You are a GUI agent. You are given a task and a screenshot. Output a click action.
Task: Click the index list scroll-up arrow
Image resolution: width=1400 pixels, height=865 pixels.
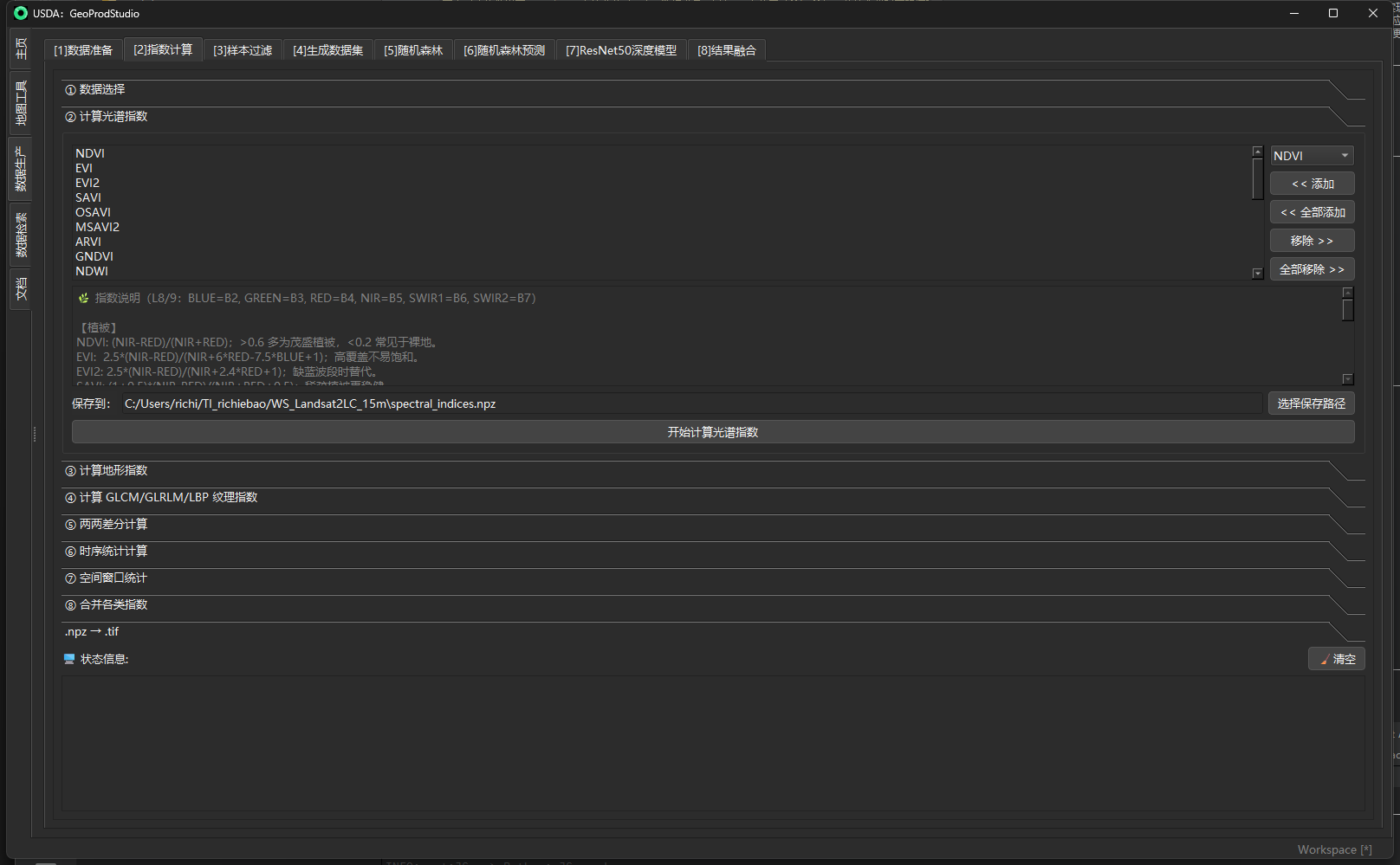pos(1258,152)
